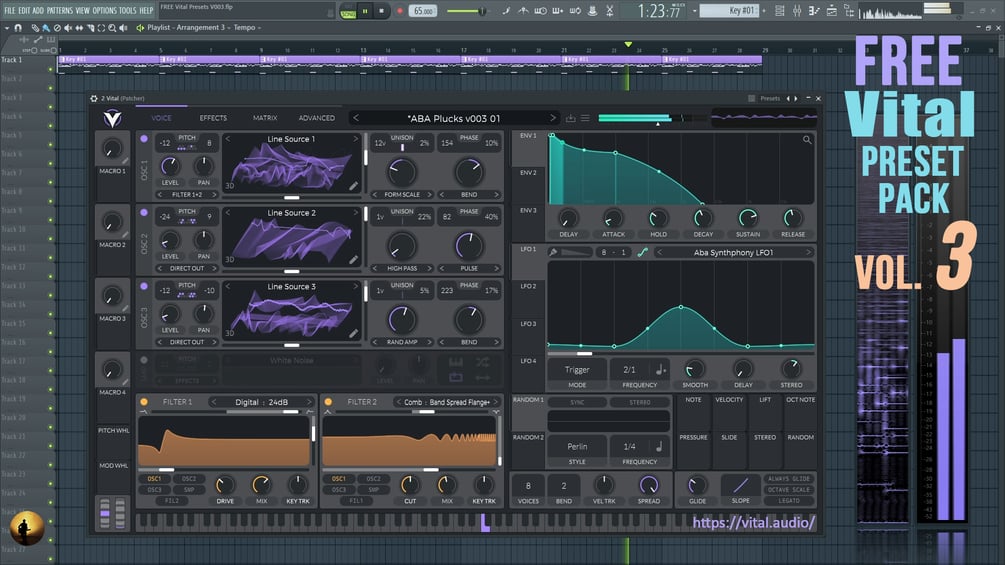The height and width of the screenshot is (565, 1005).
Task: Adjust the OSC 1 Level knob
Action: (170, 166)
